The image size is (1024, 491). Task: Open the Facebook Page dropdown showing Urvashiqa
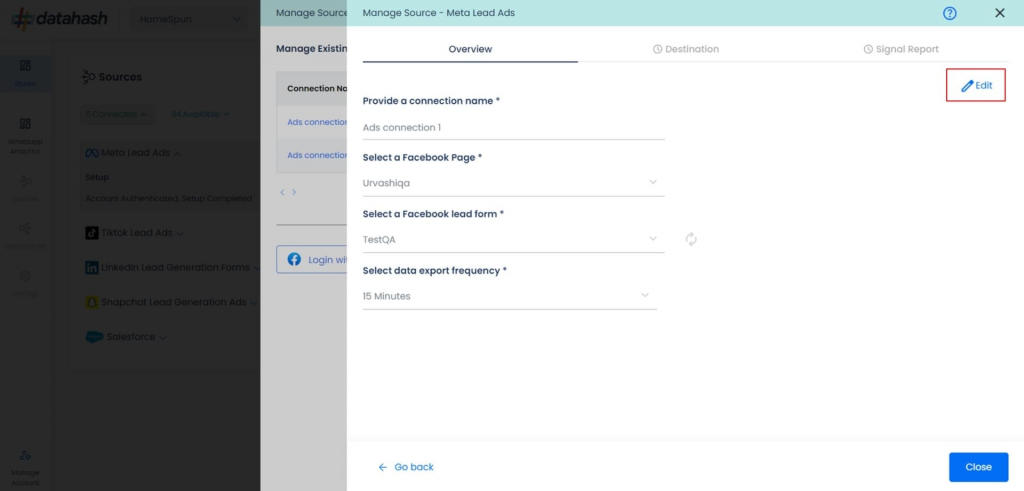513,183
